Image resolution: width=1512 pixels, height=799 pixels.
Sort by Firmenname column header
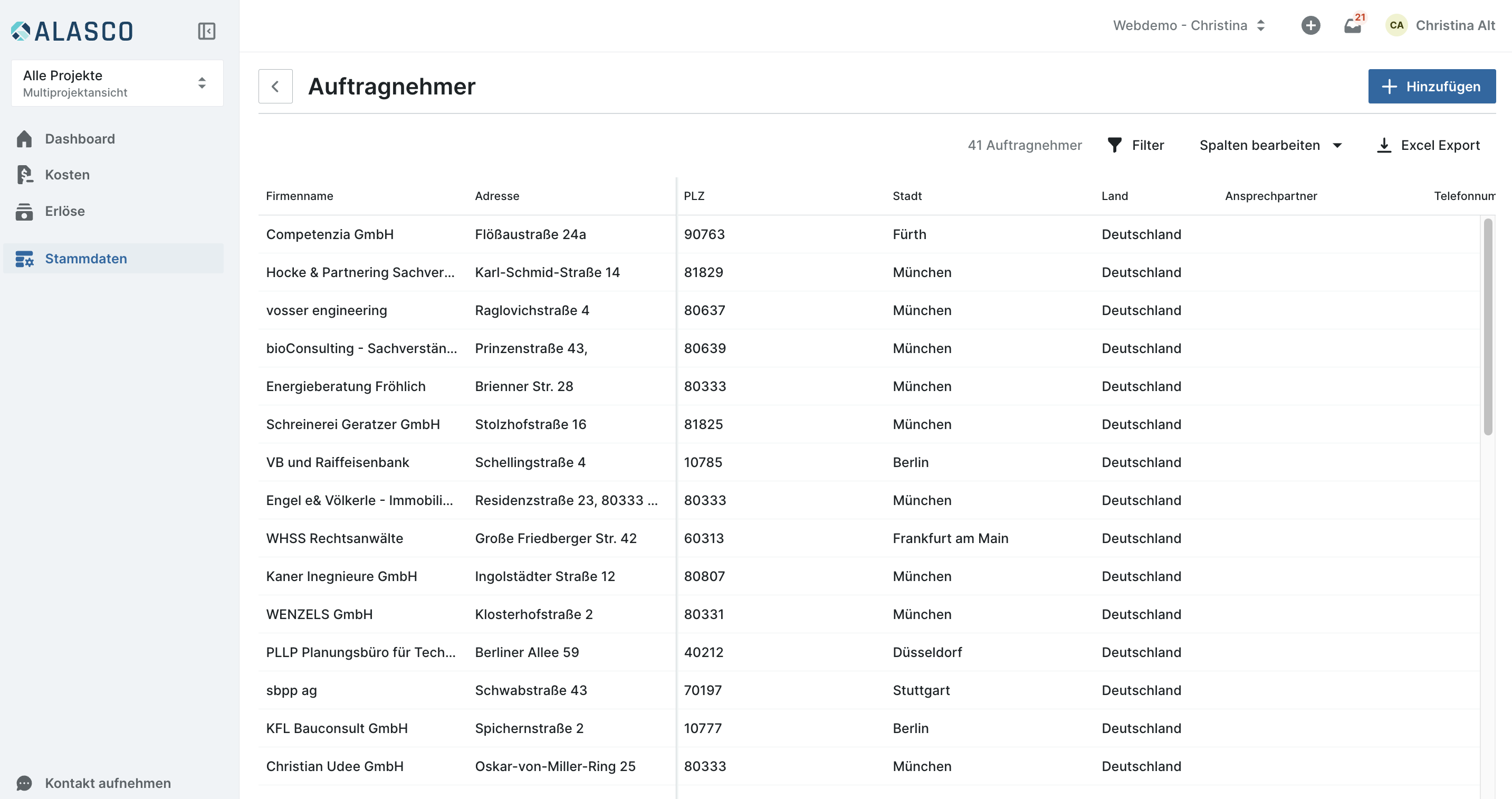click(299, 196)
